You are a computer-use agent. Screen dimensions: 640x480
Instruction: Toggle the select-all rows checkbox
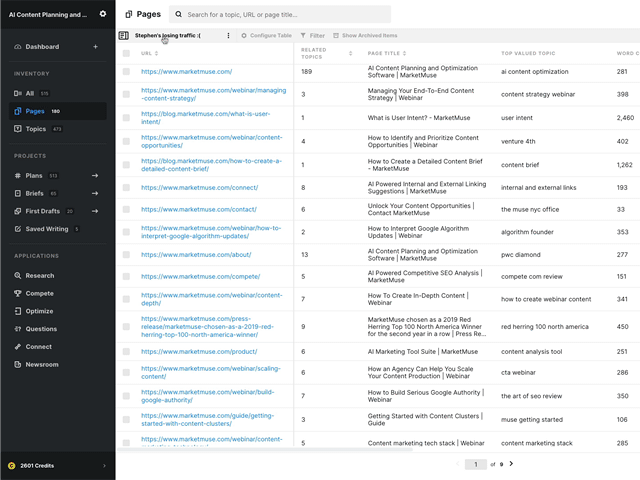point(126,53)
